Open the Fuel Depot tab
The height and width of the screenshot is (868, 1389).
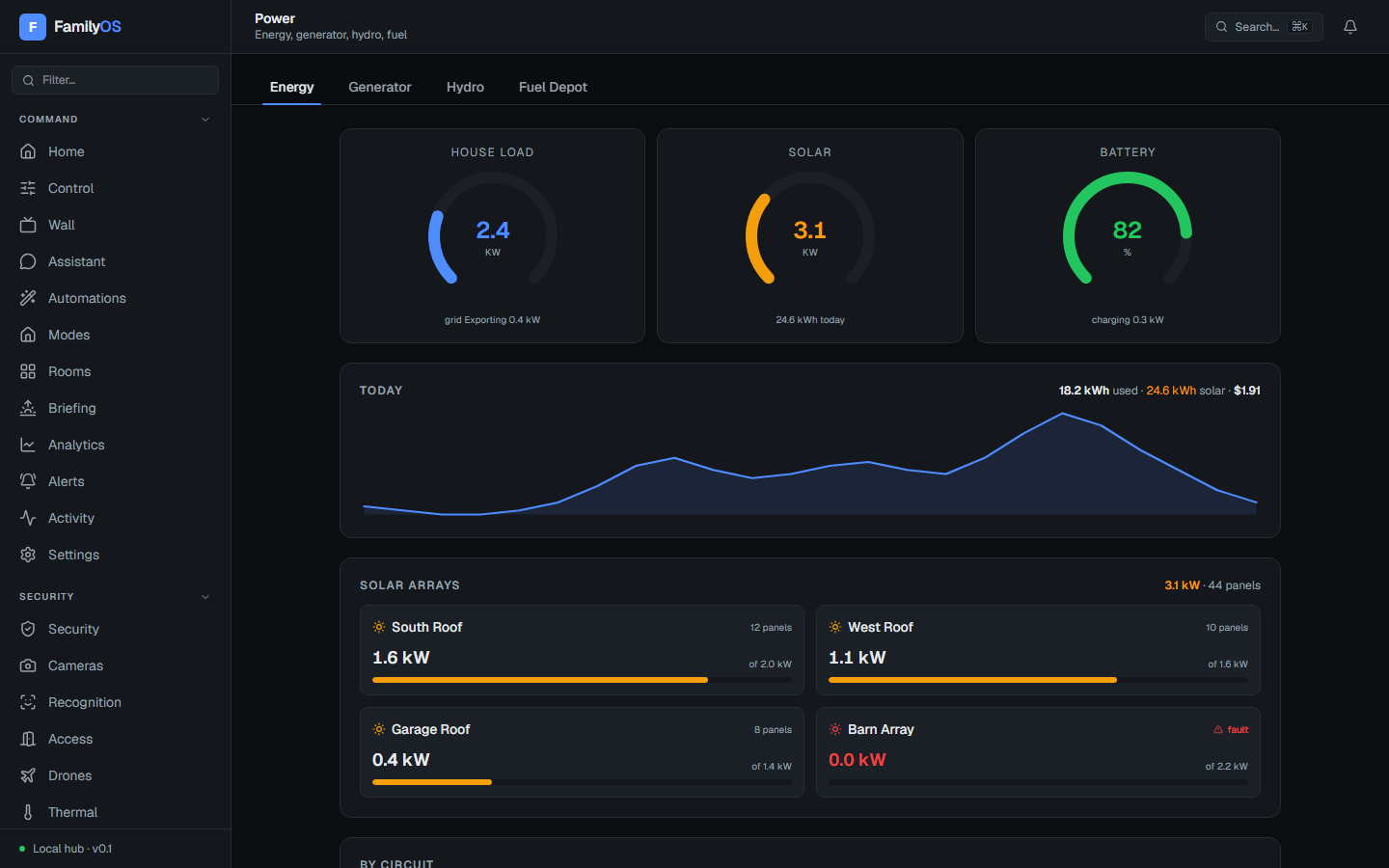pos(553,87)
